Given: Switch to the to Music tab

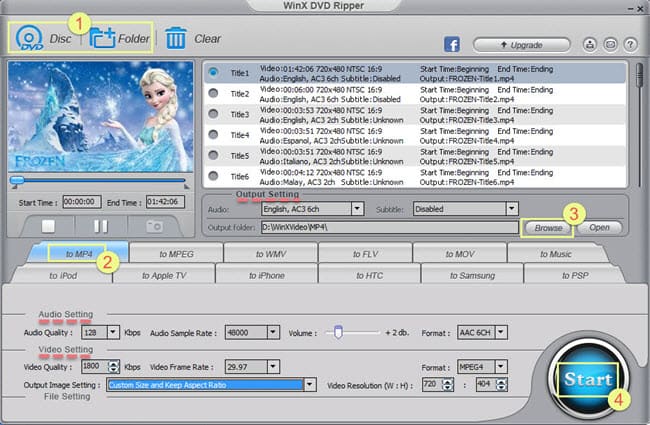Looking at the screenshot, I should (x=555, y=254).
